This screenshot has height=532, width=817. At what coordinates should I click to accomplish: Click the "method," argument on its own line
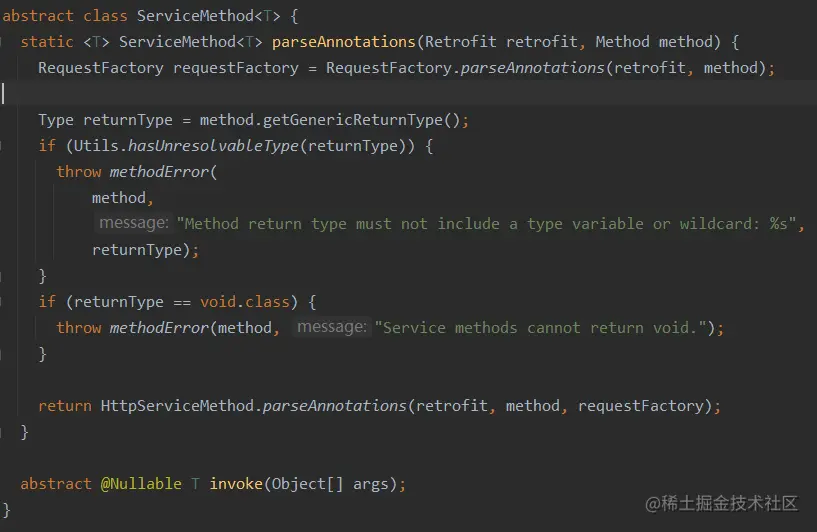pos(122,198)
